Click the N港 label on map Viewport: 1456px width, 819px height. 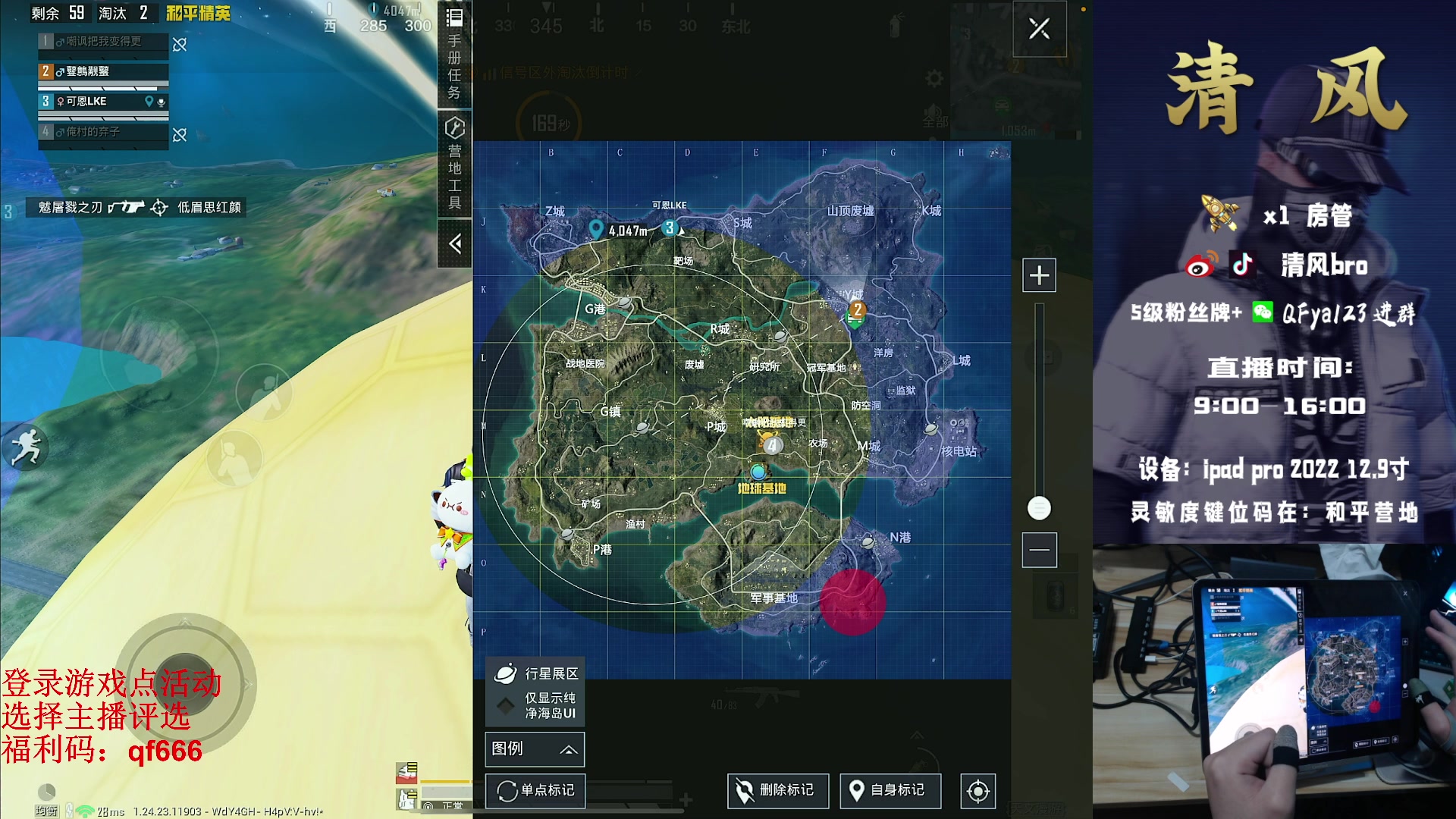900,537
